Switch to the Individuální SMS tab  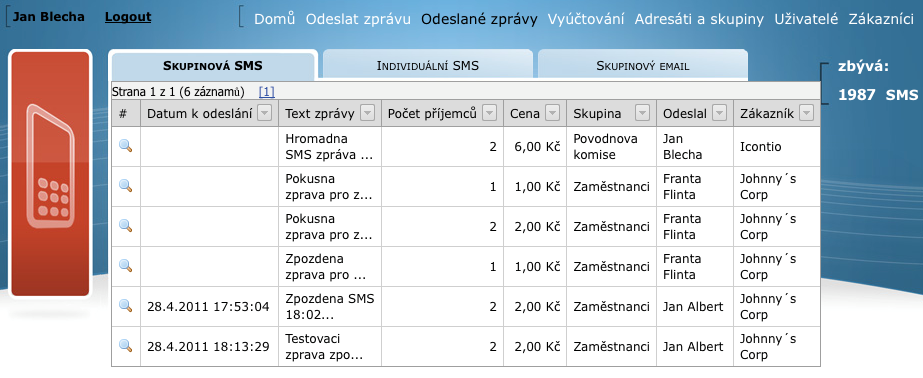click(x=428, y=65)
